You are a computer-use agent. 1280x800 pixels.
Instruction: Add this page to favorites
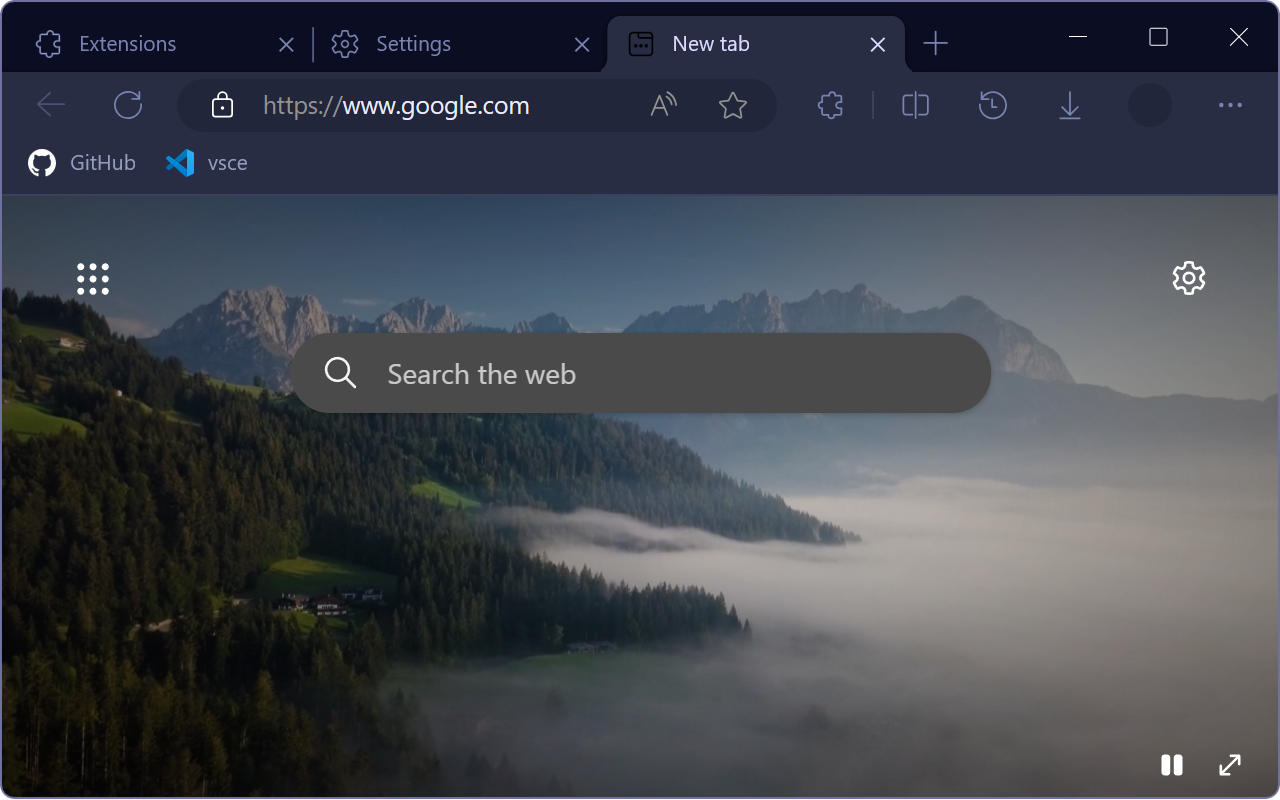733,105
